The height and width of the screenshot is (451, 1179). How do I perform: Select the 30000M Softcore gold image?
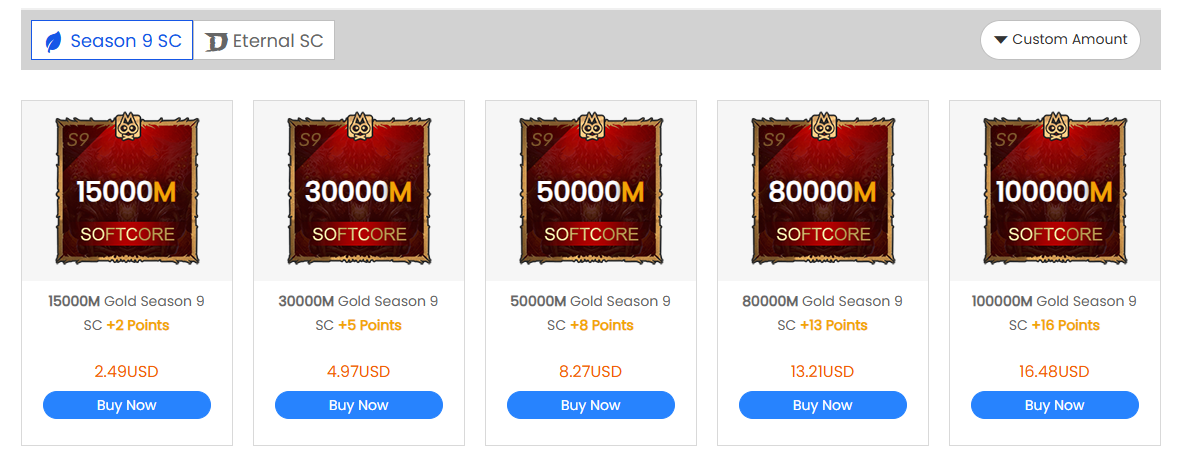point(359,190)
